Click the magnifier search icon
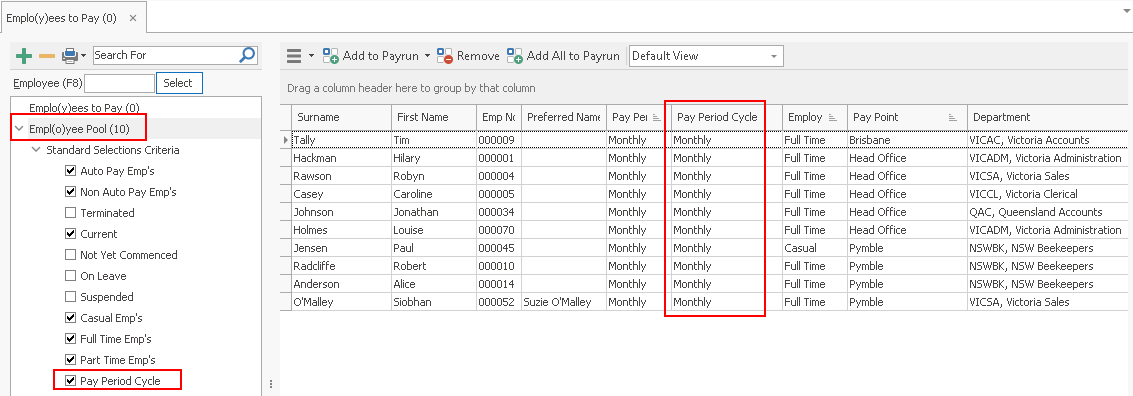This screenshot has width=1133, height=396. coord(247,55)
